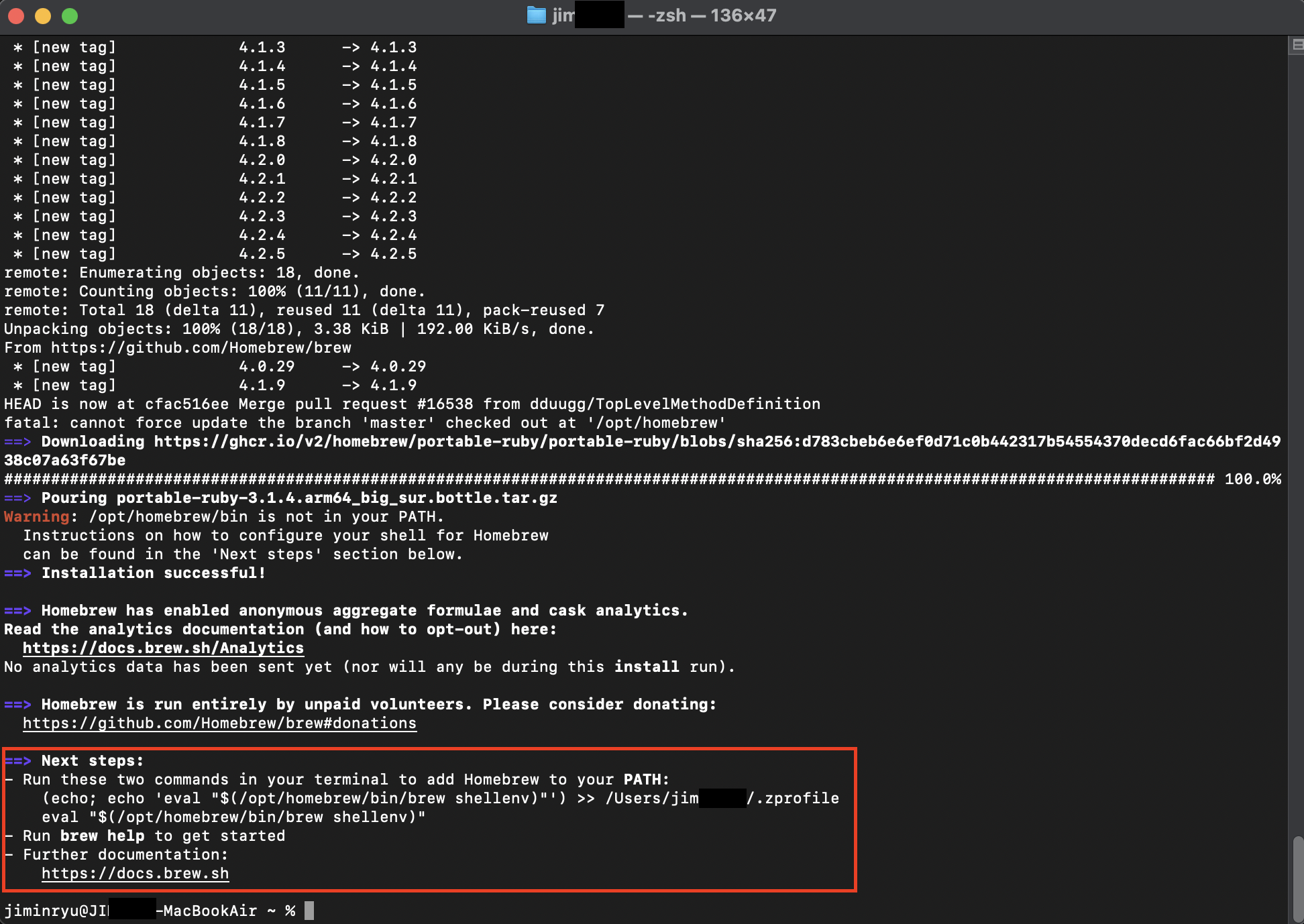This screenshot has width=1304, height=924.
Task: Click the blue arrow before 'Next steps:'
Action: 18,760
